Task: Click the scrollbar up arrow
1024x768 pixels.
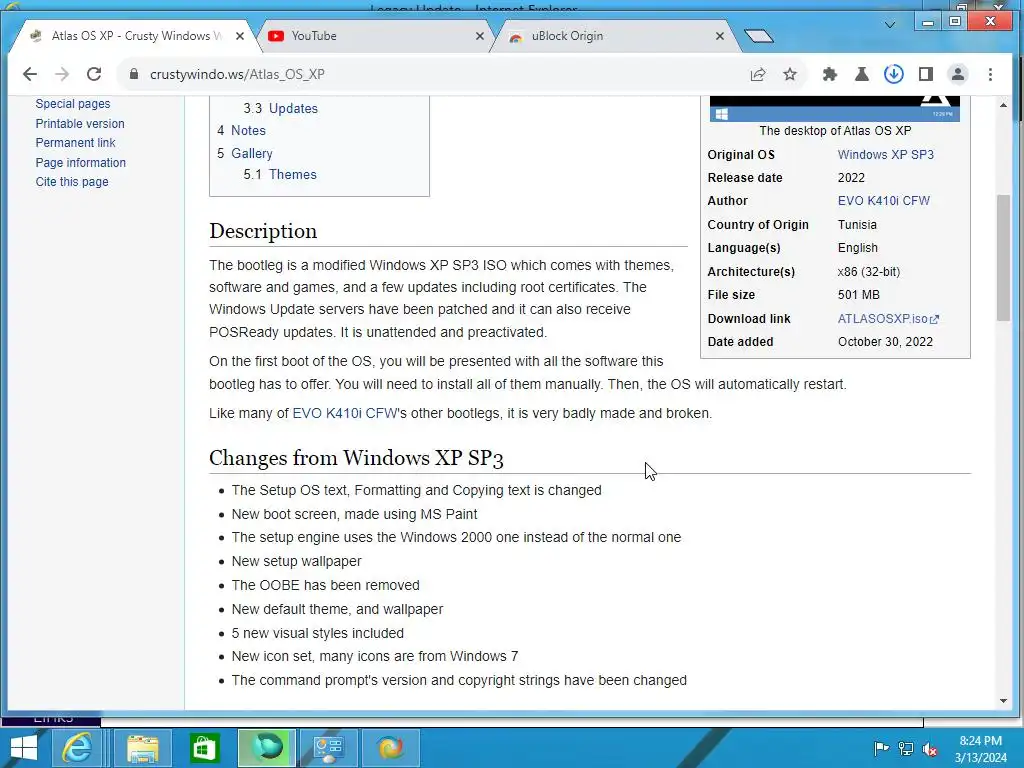Action: 1003,104
